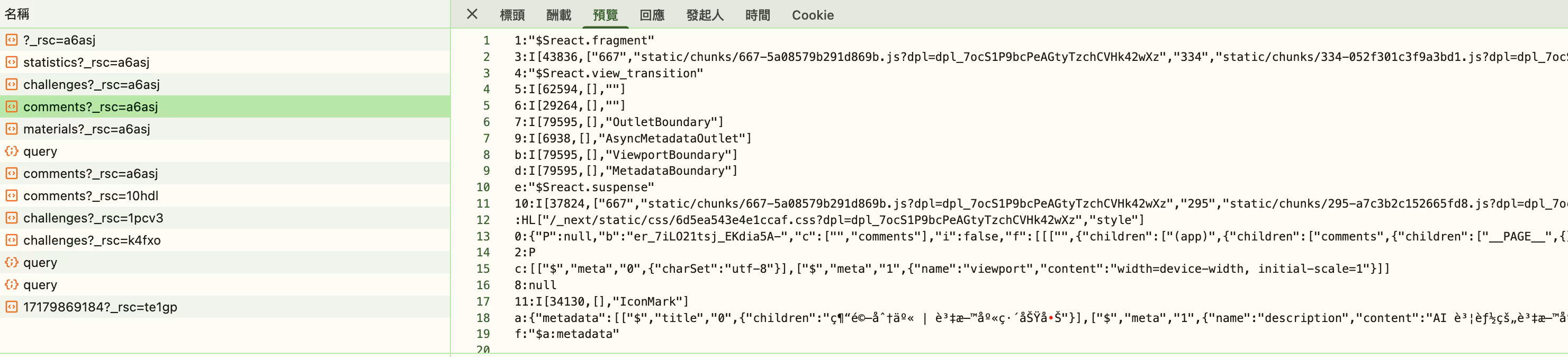Click the document icon beside ?_rsc=a6asj
This screenshot has height=357, width=1568.
pos(12,40)
